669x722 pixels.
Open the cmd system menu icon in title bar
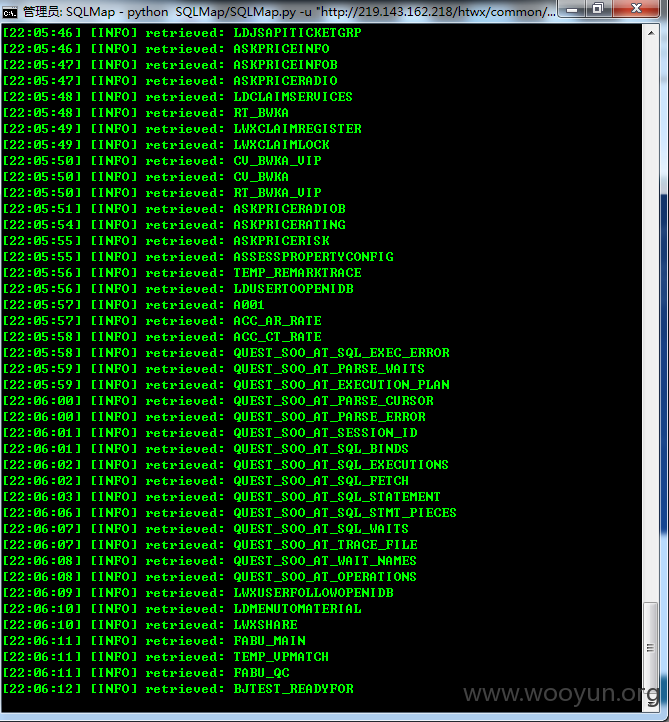tap(10, 12)
